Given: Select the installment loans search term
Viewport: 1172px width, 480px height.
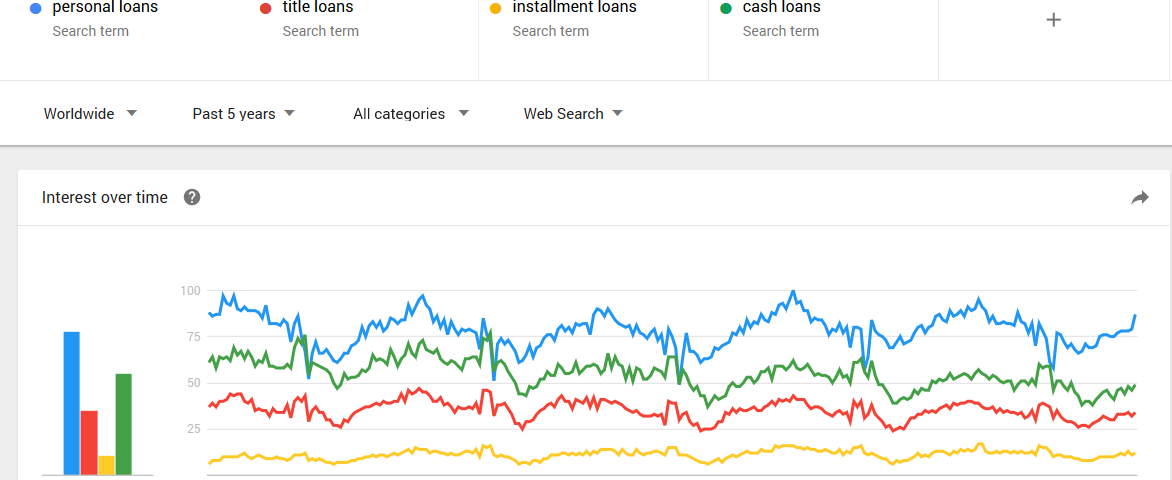Looking at the screenshot, I should coord(575,8).
